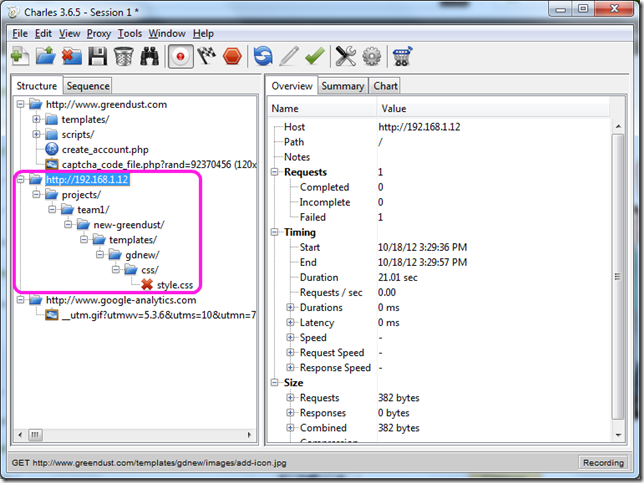This screenshot has height=483, width=644.
Task: Switch to the Overview tab
Action: pos(292,86)
